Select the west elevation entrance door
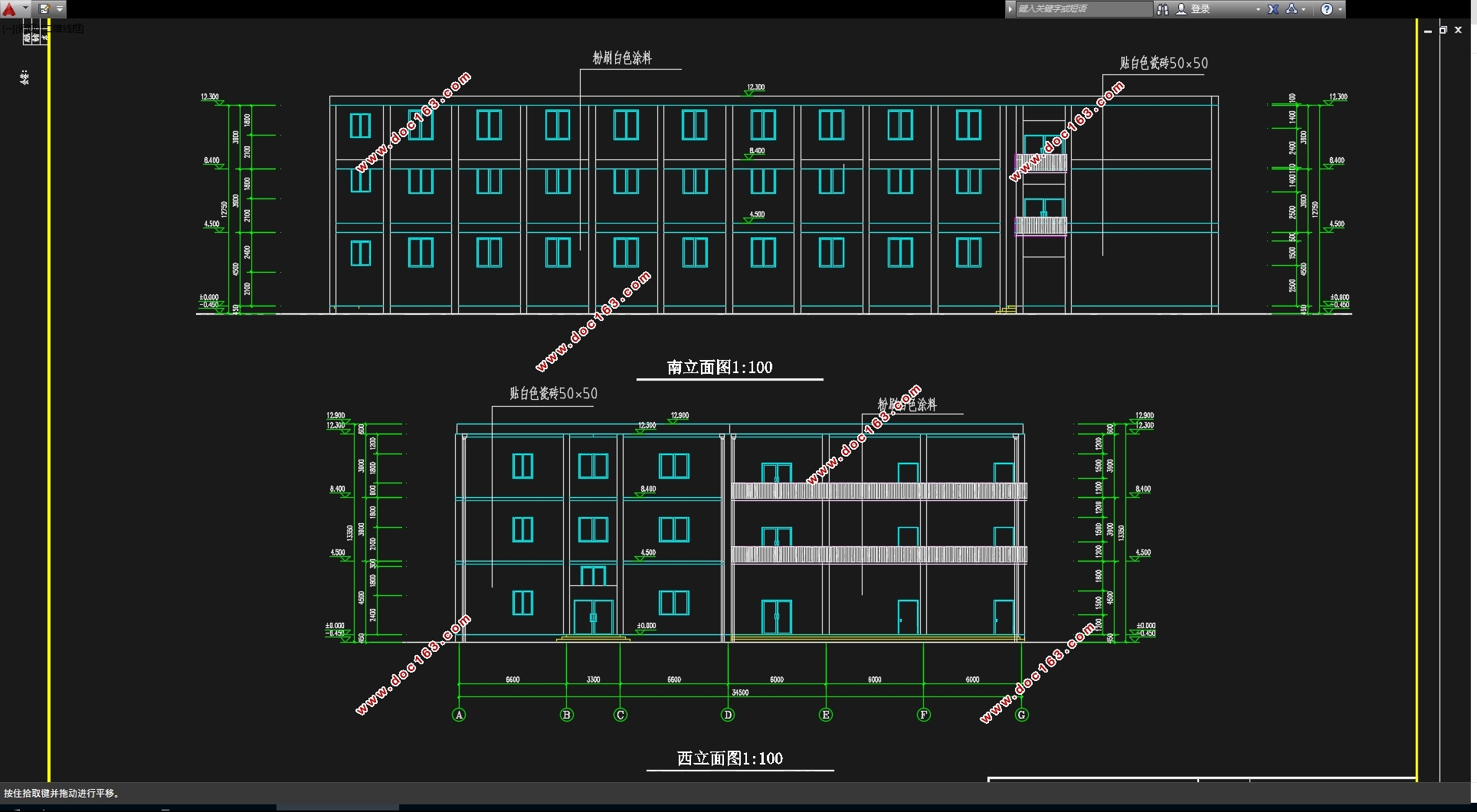This screenshot has width=1477, height=812. pyautogui.click(x=594, y=617)
